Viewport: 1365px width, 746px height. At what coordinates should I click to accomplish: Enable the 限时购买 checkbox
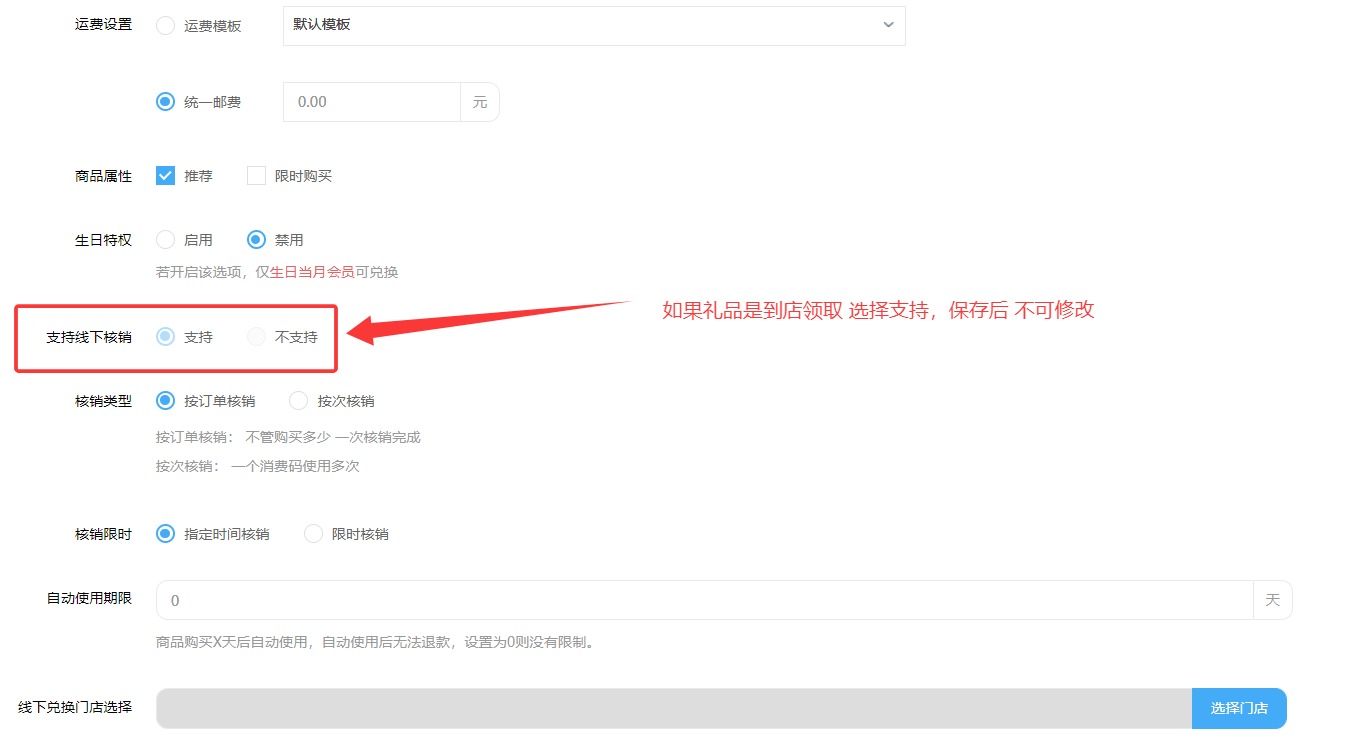click(x=257, y=176)
